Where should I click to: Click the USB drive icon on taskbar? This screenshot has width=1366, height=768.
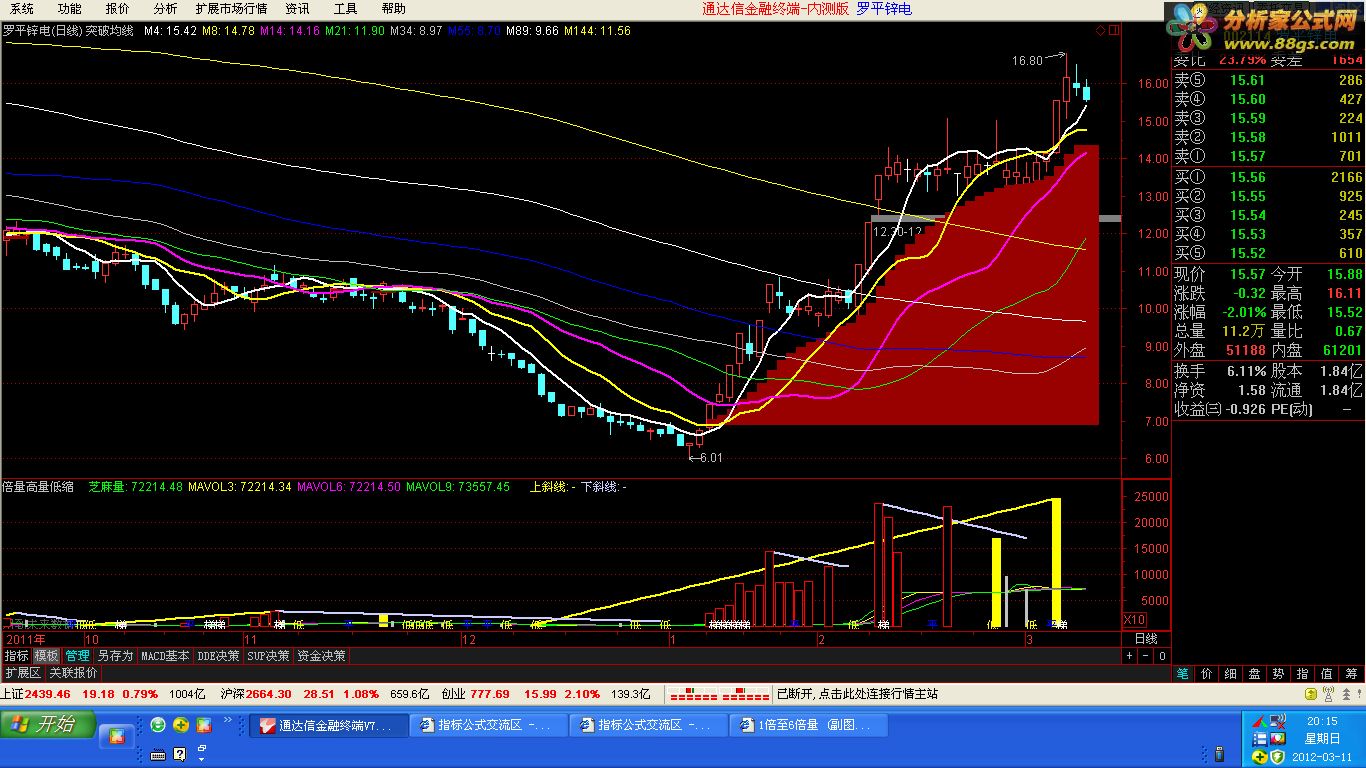[x=1219, y=753]
